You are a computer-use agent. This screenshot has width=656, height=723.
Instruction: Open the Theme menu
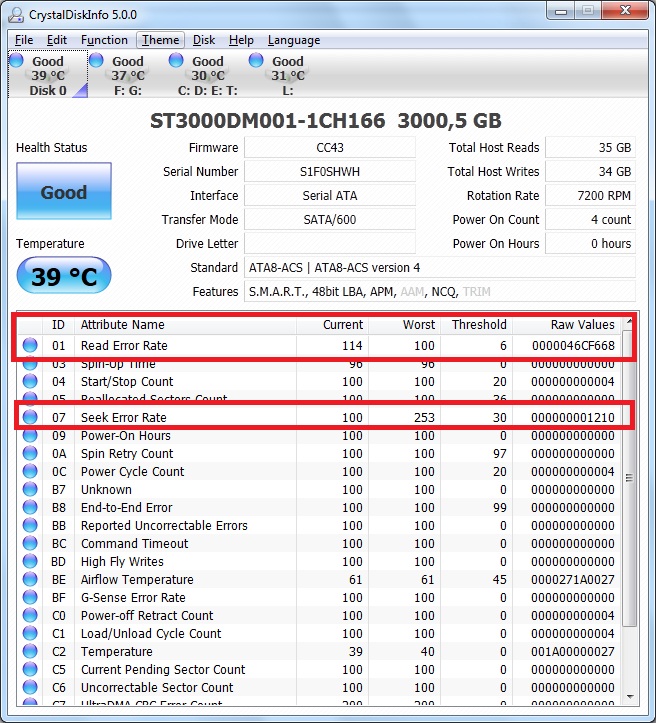point(160,40)
